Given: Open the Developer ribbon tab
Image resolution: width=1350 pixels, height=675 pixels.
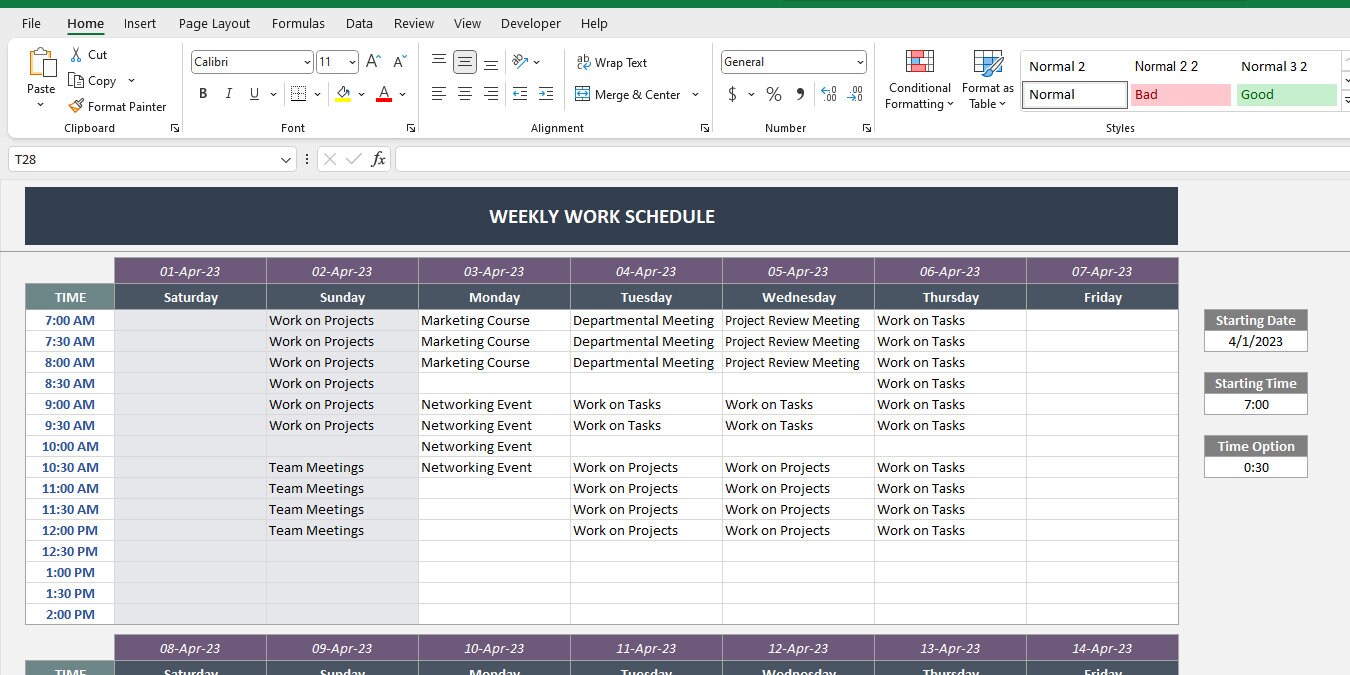Looking at the screenshot, I should point(530,23).
